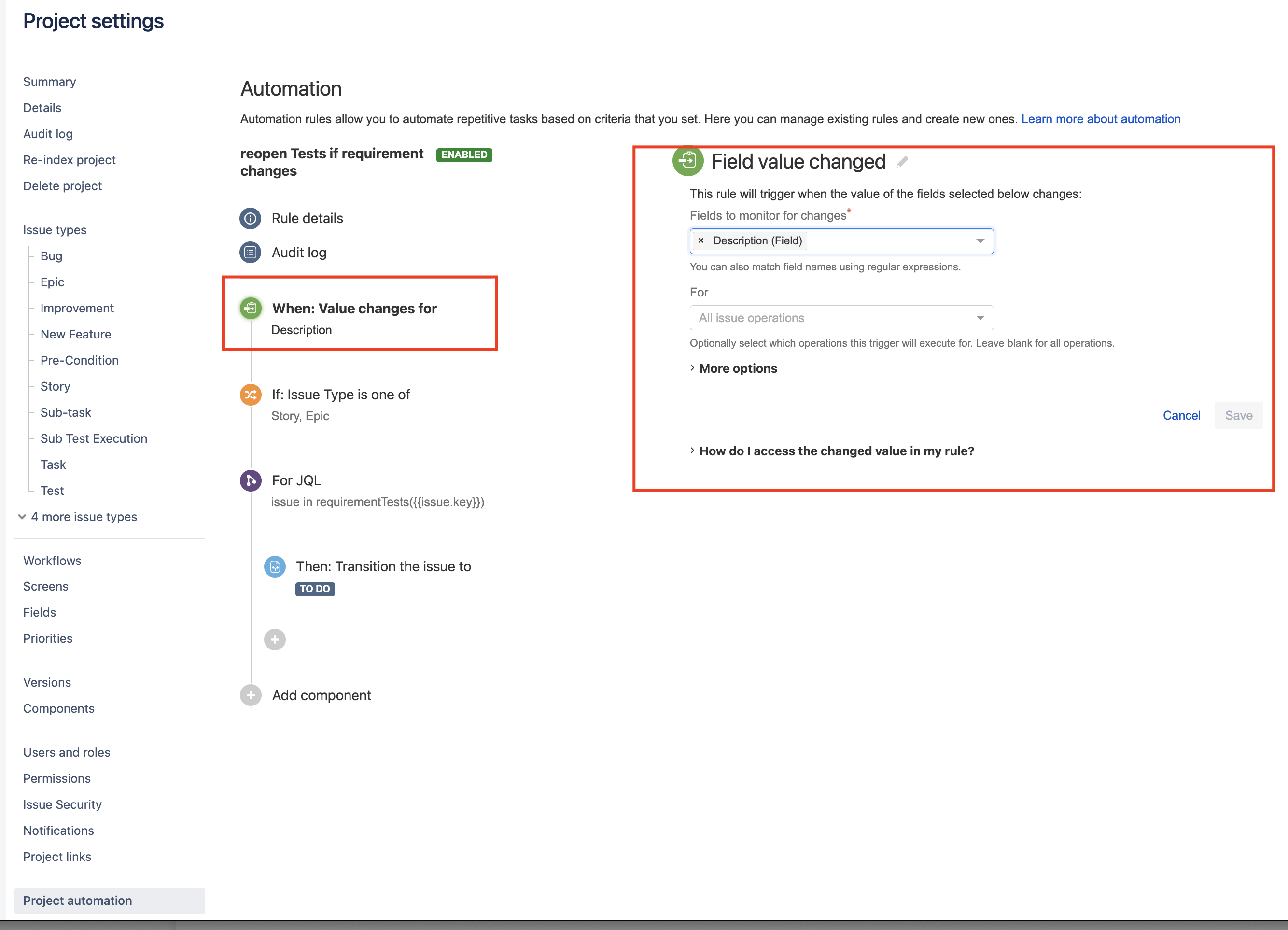Click the ENABLED status badge
The height and width of the screenshot is (930, 1288).
tap(464, 155)
